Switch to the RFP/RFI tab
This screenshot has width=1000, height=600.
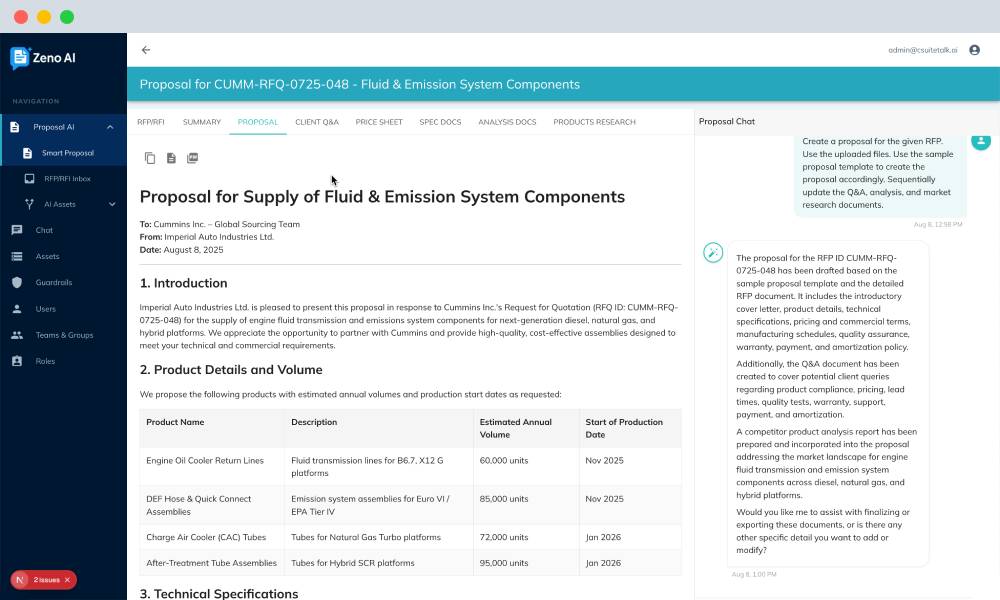point(151,122)
